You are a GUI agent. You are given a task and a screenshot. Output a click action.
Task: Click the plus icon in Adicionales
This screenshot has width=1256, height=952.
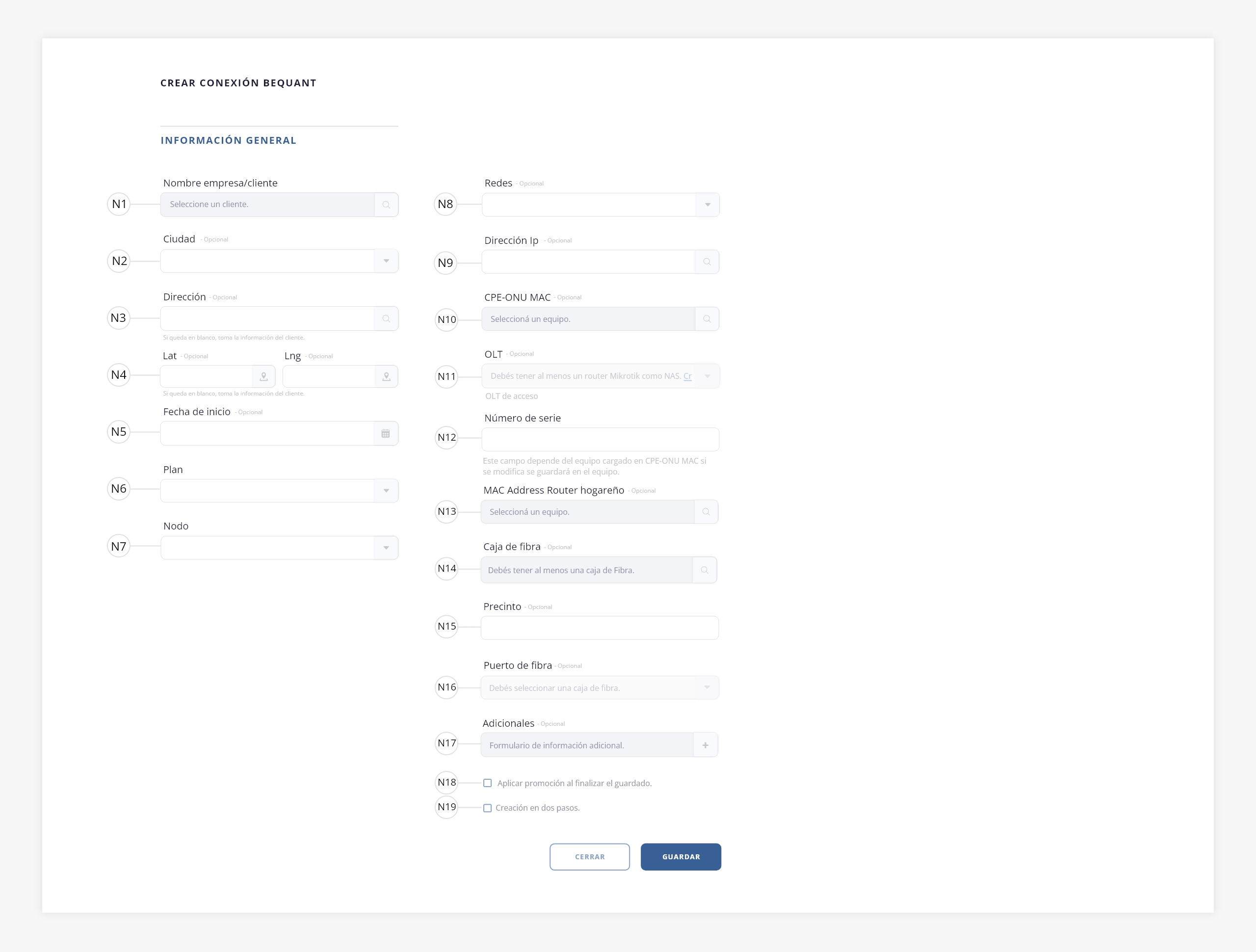pyautogui.click(x=705, y=745)
